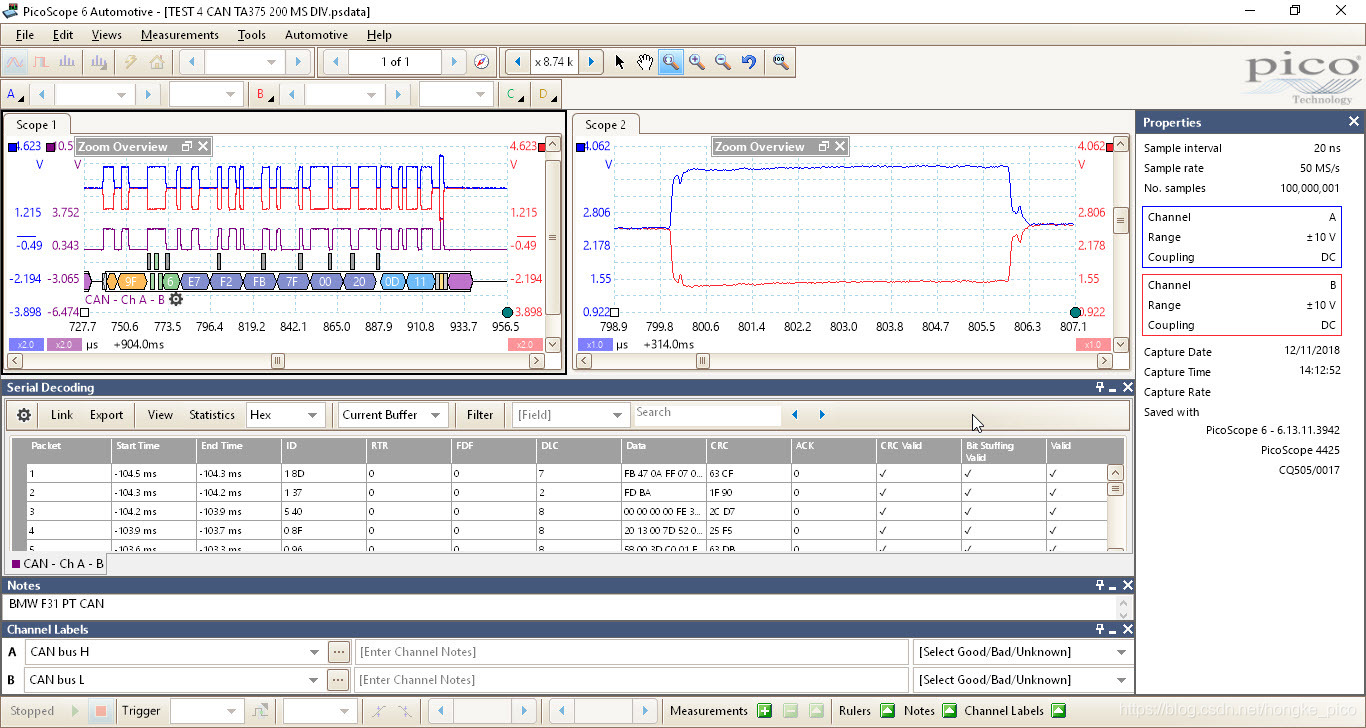Open the Tools menu

[x=251, y=34]
